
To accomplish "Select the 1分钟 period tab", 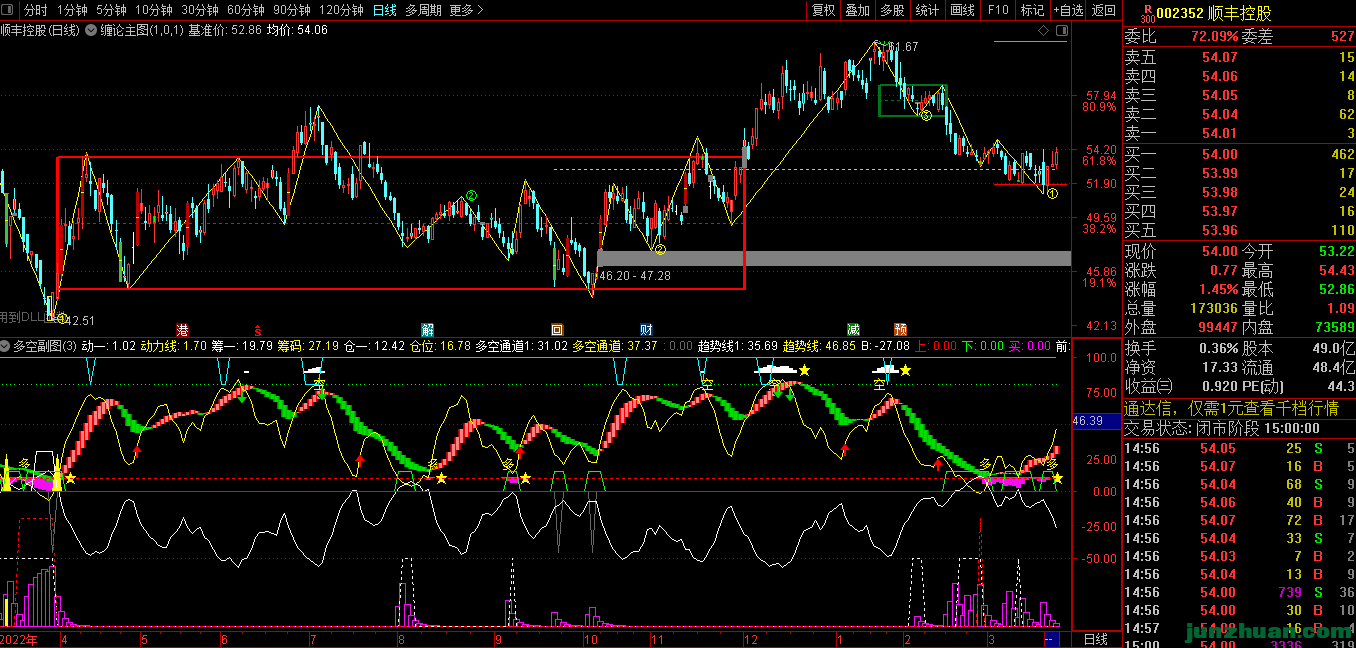I will (72, 10).
